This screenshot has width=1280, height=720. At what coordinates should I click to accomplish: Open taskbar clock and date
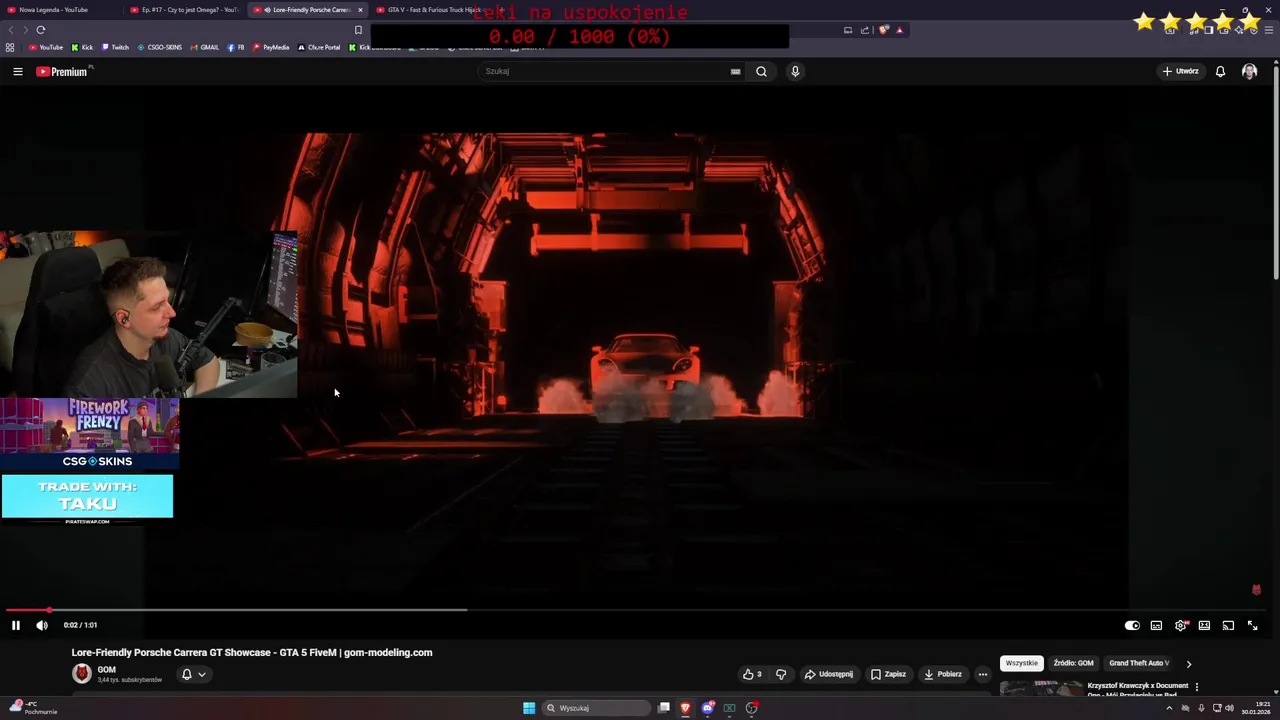click(1256, 708)
